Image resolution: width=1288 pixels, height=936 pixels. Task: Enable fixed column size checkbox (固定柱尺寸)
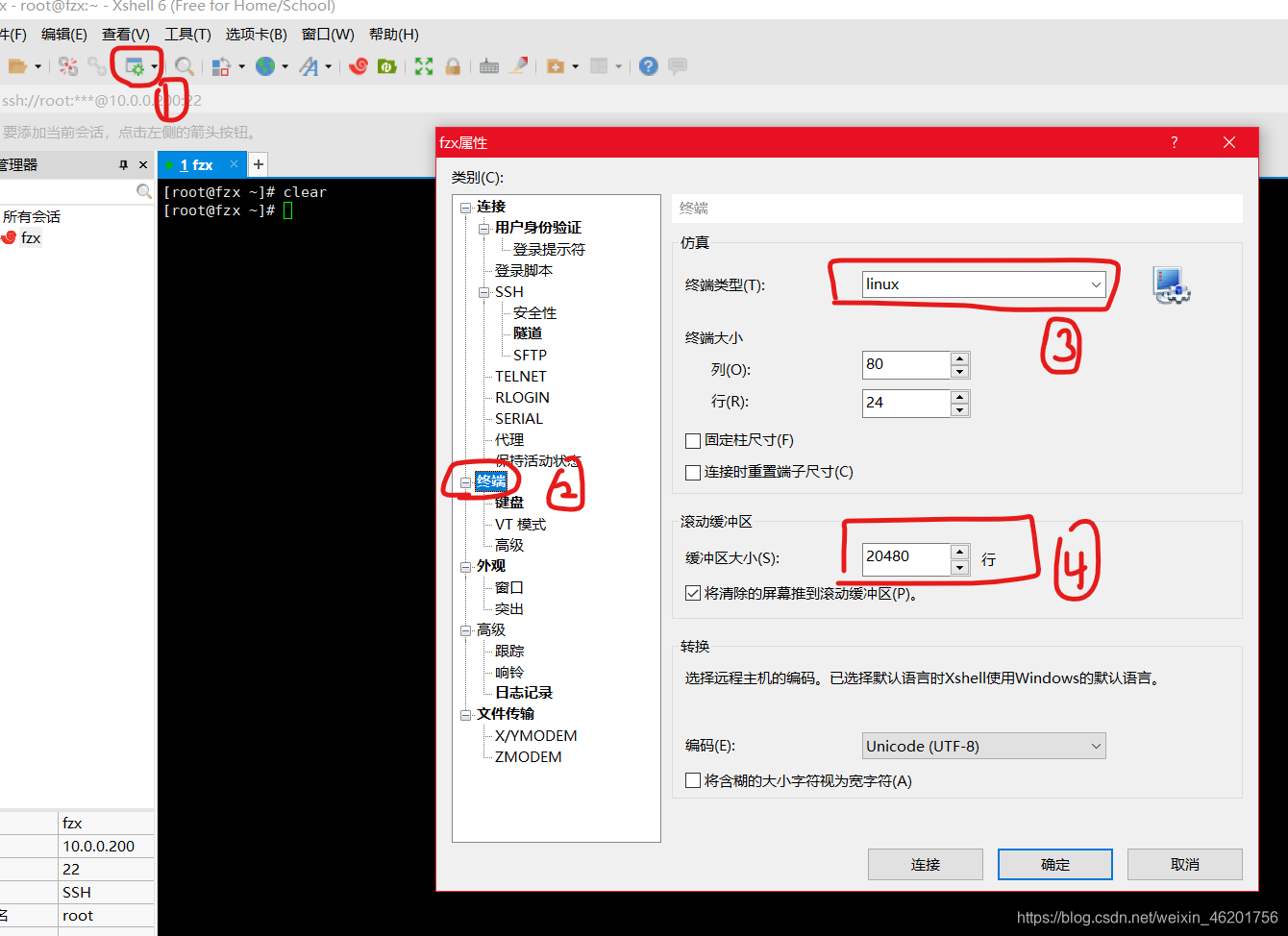pyautogui.click(x=692, y=440)
